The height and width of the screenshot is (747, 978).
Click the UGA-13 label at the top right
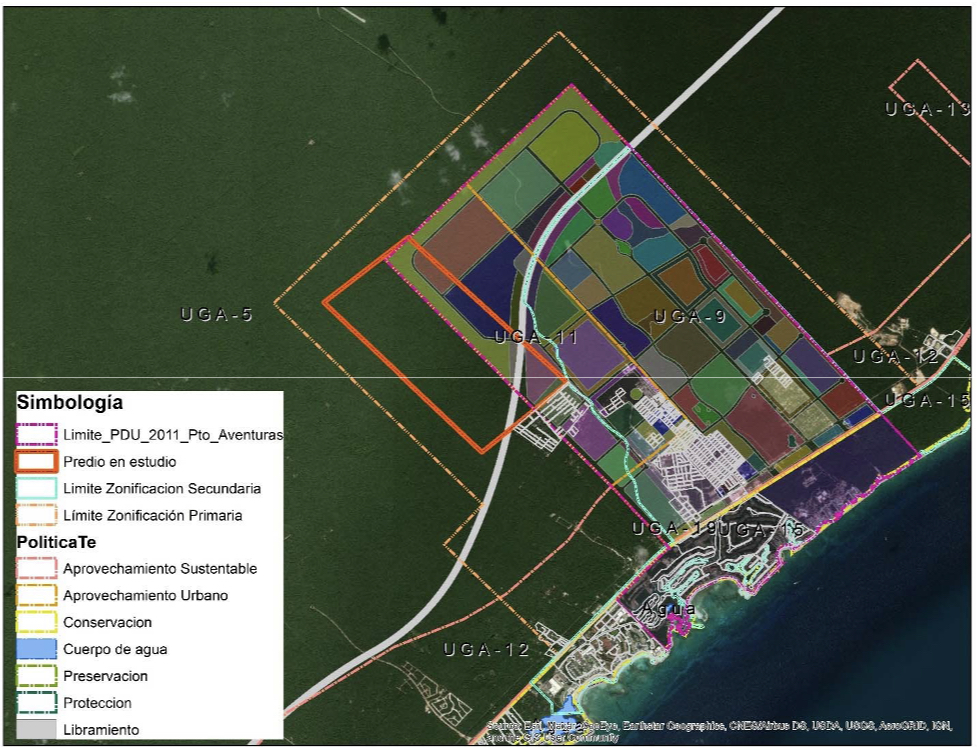pyautogui.click(x=927, y=109)
